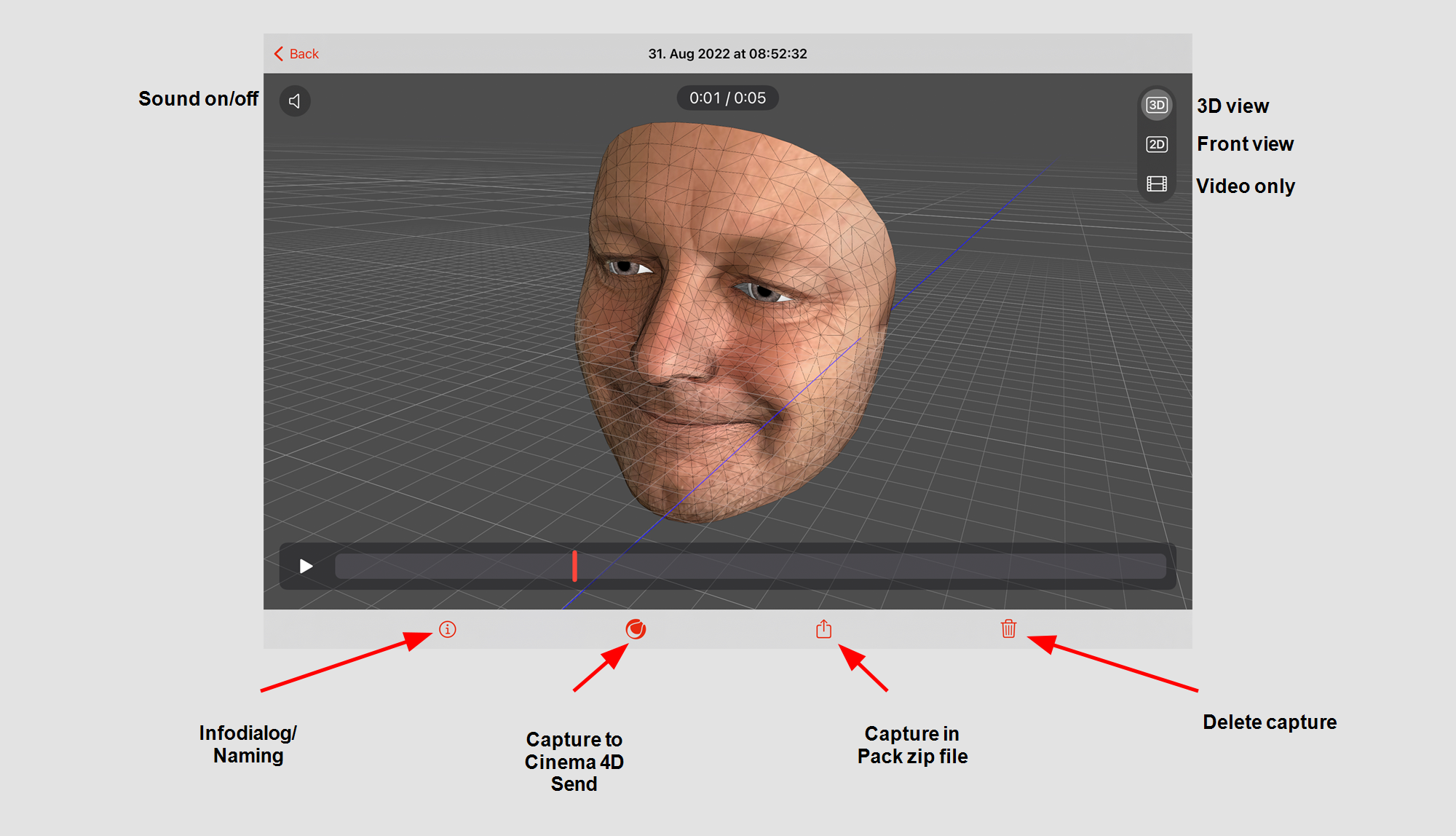Click the 0:01 / 0:05 time display

click(727, 98)
